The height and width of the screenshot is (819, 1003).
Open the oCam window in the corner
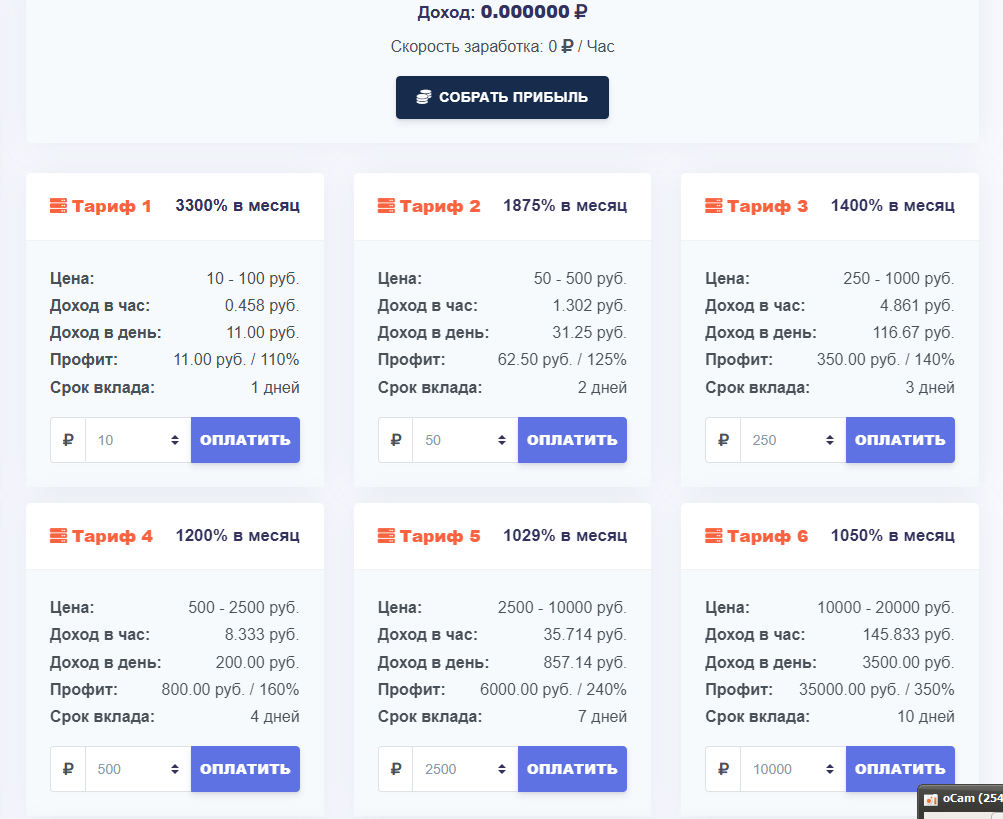pos(961,800)
